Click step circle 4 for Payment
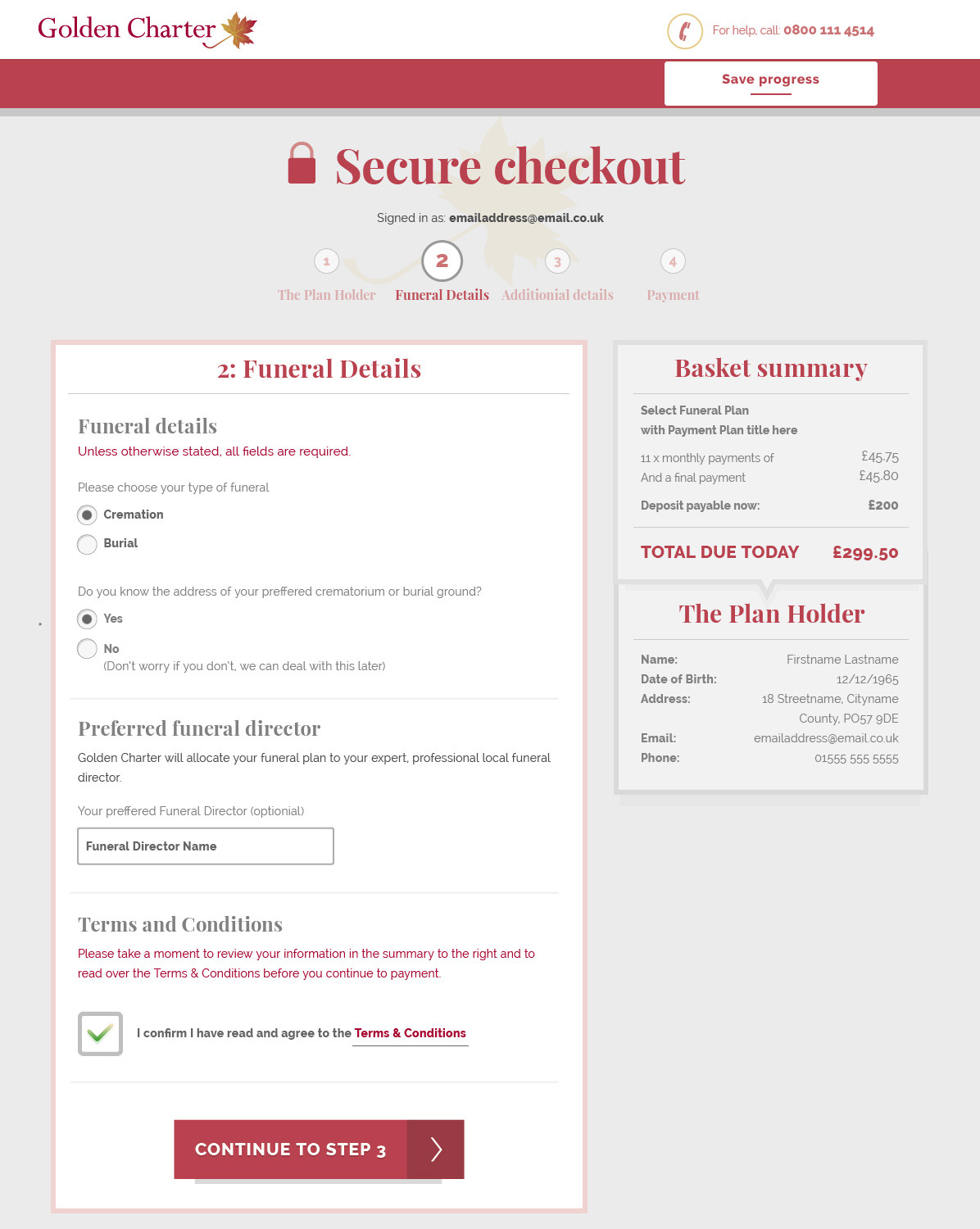Image resolution: width=980 pixels, height=1229 pixels. click(x=672, y=261)
